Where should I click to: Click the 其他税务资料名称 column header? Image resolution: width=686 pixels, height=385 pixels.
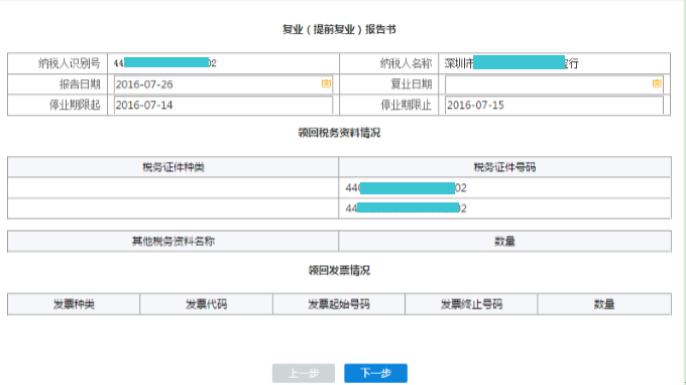[173, 241]
